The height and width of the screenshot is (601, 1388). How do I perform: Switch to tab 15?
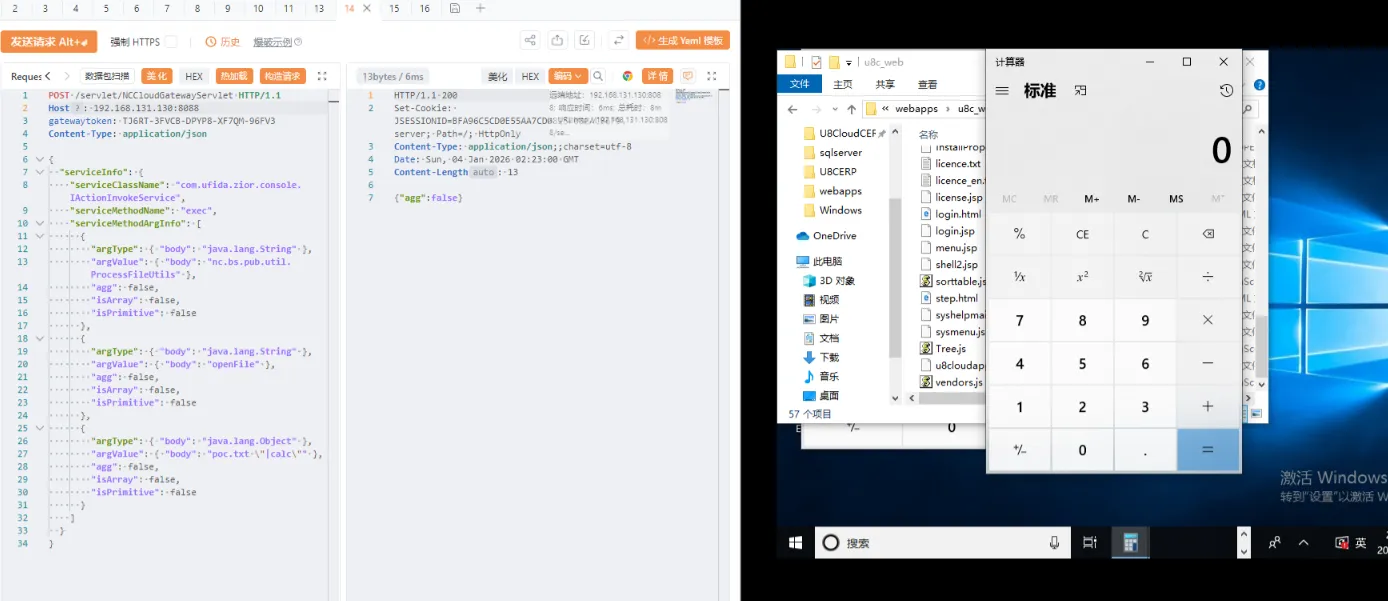pos(394,8)
